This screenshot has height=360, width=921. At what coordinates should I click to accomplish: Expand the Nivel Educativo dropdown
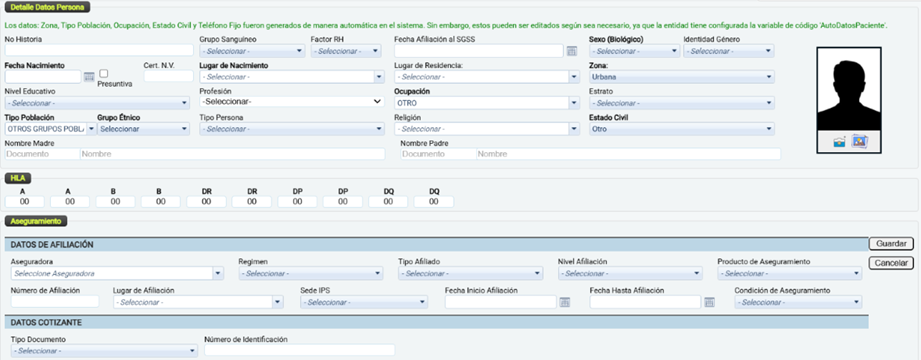(x=97, y=103)
